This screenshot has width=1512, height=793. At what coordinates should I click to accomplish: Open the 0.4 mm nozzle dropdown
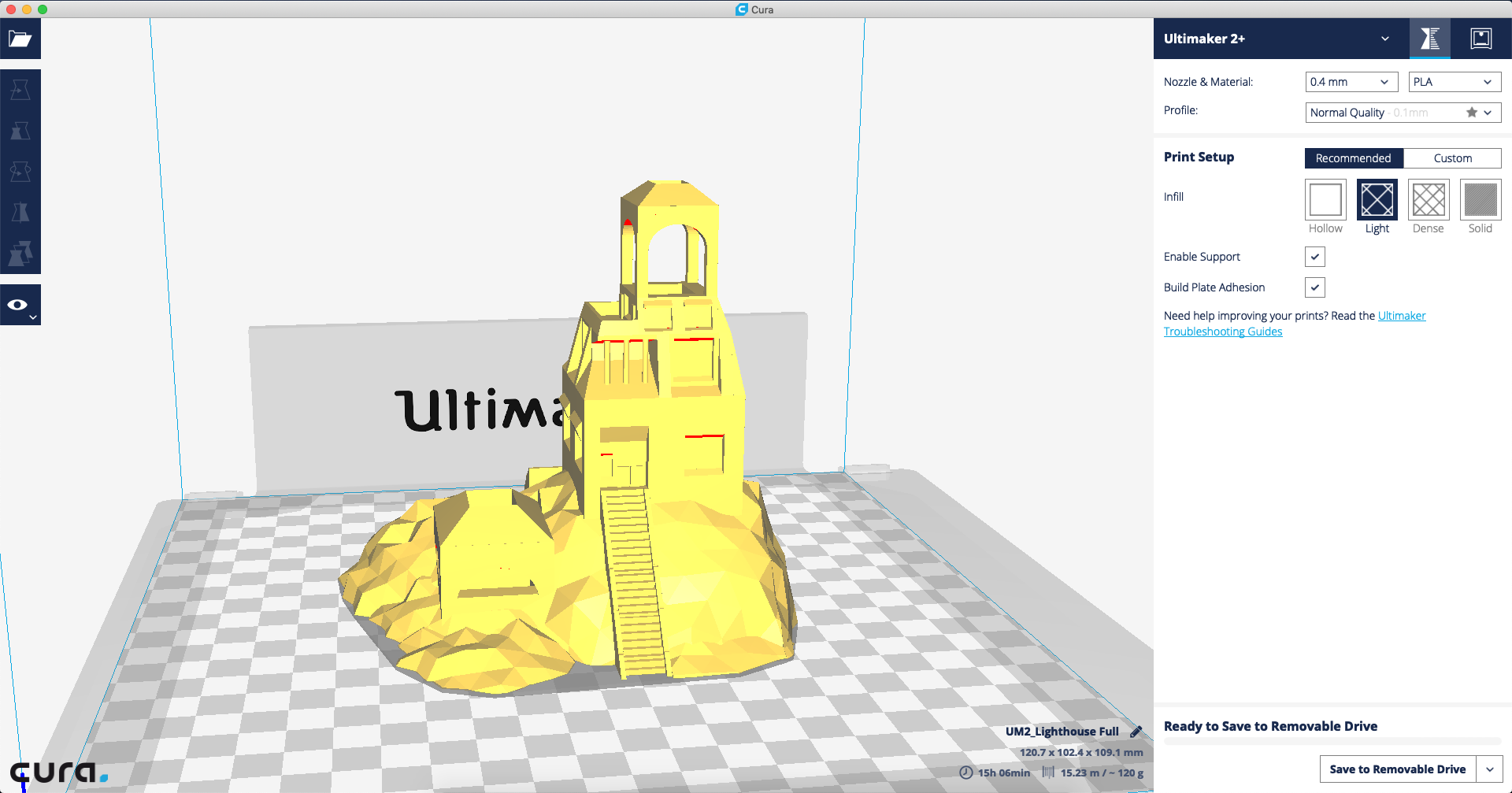pyautogui.click(x=1351, y=82)
